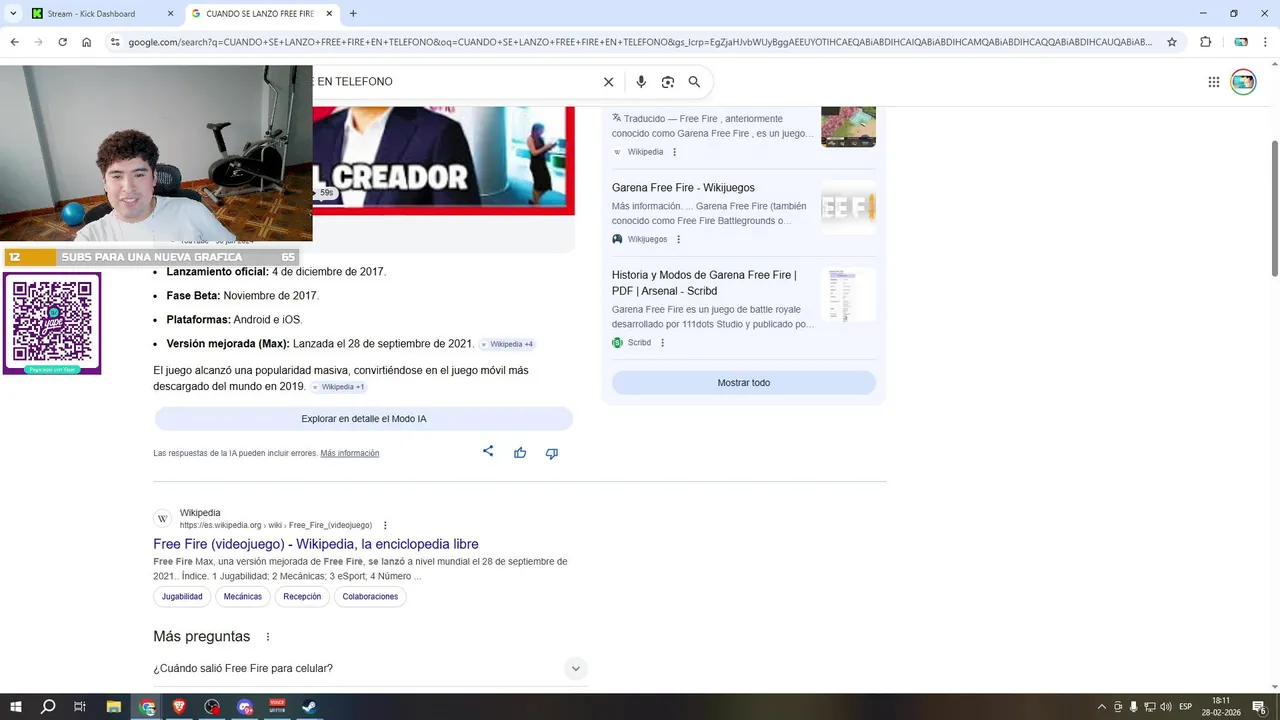The image size is (1280, 720).
Task: Open File Explorer from the taskbar
Action: click(x=114, y=707)
